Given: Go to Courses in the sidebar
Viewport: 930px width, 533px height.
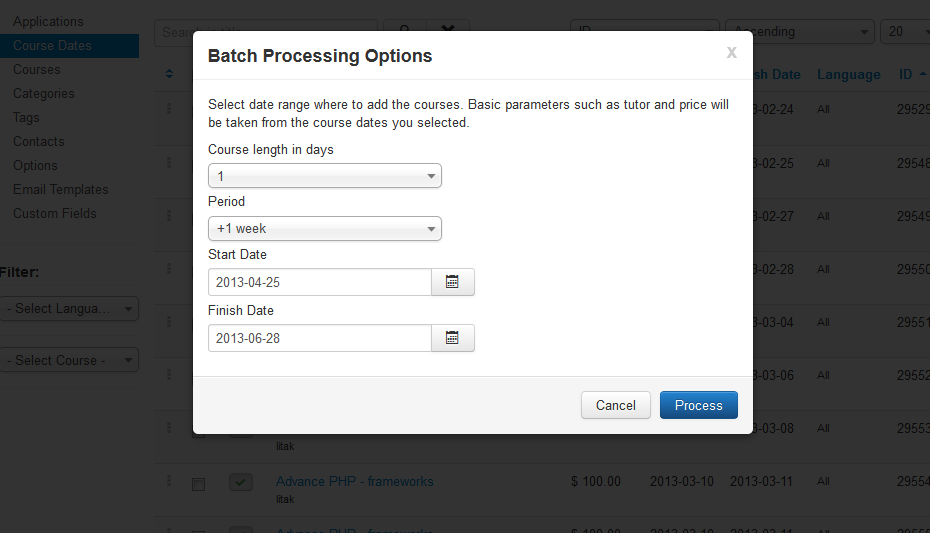Looking at the screenshot, I should pos(37,69).
